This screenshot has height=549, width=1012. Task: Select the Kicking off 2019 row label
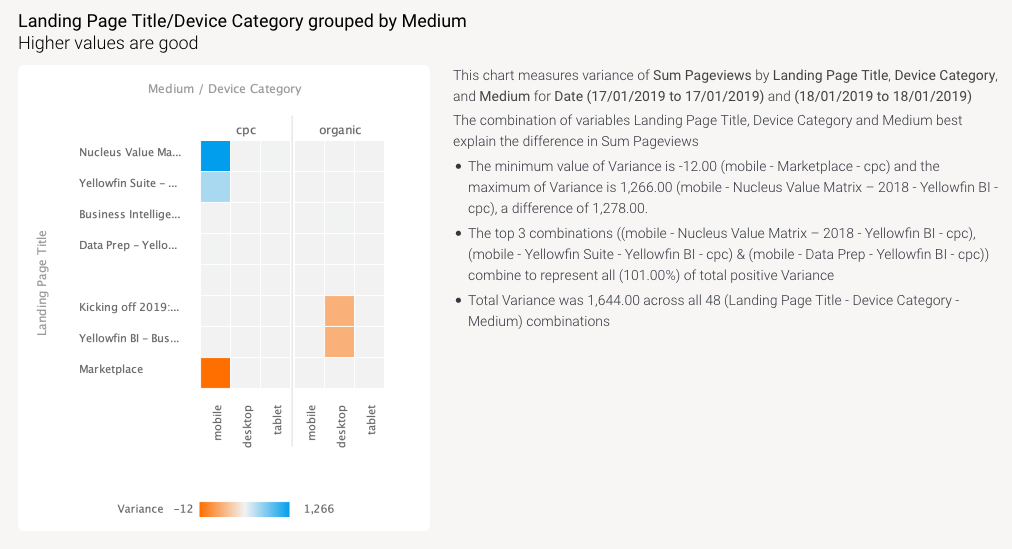click(x=131, y=307)
